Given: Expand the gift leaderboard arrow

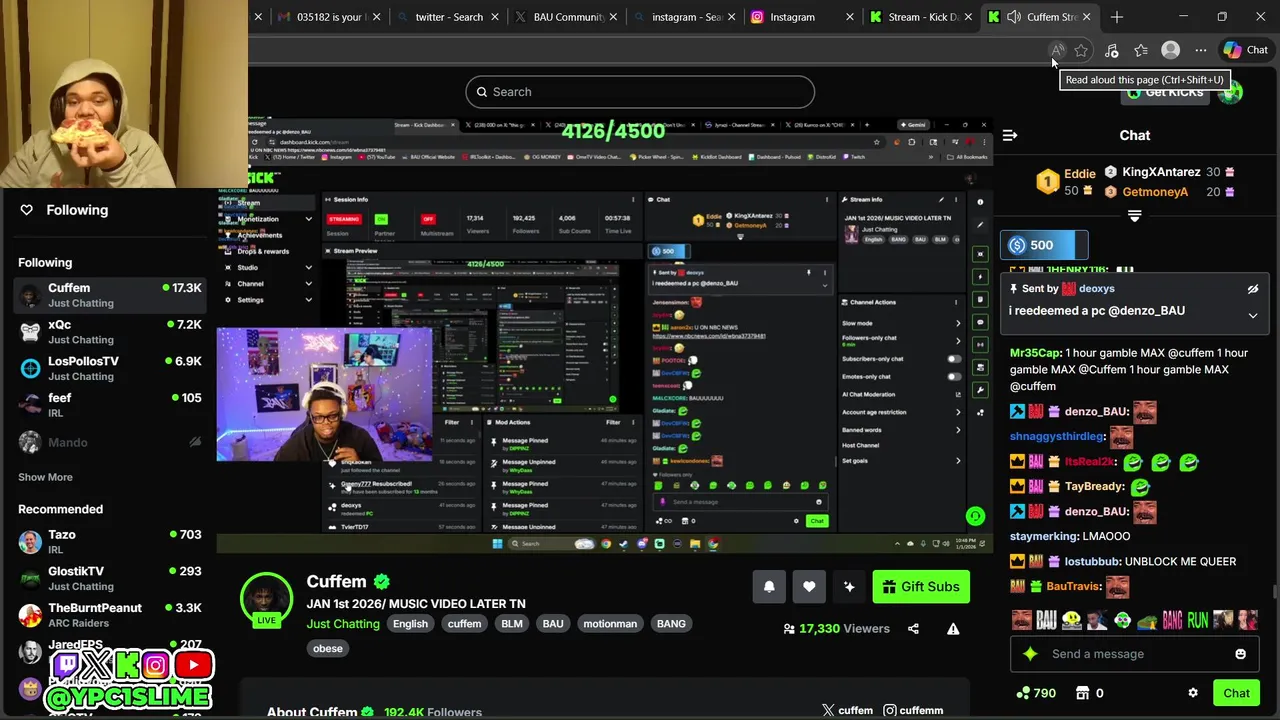Looking at the screenshot, I should (1134, 216).
